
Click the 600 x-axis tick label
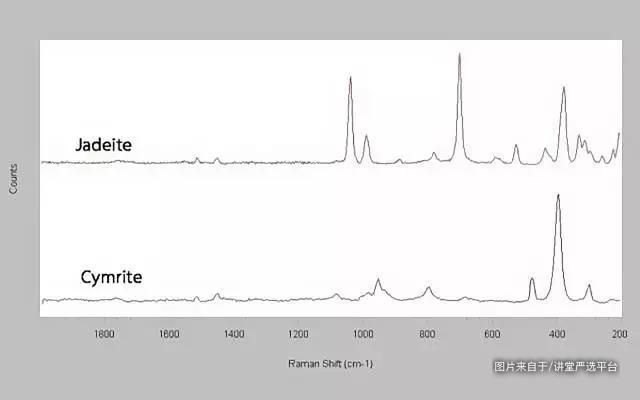pos(491,335)
